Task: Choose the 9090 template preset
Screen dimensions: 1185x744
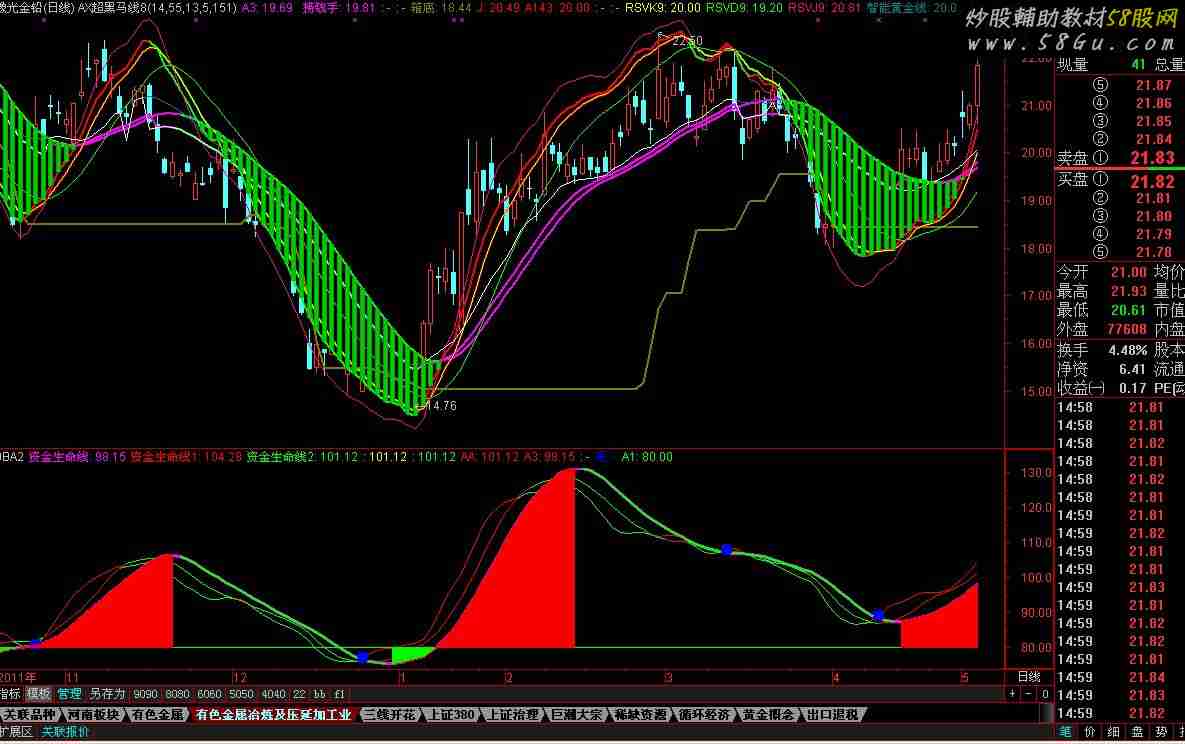Action: pos(146,693)
